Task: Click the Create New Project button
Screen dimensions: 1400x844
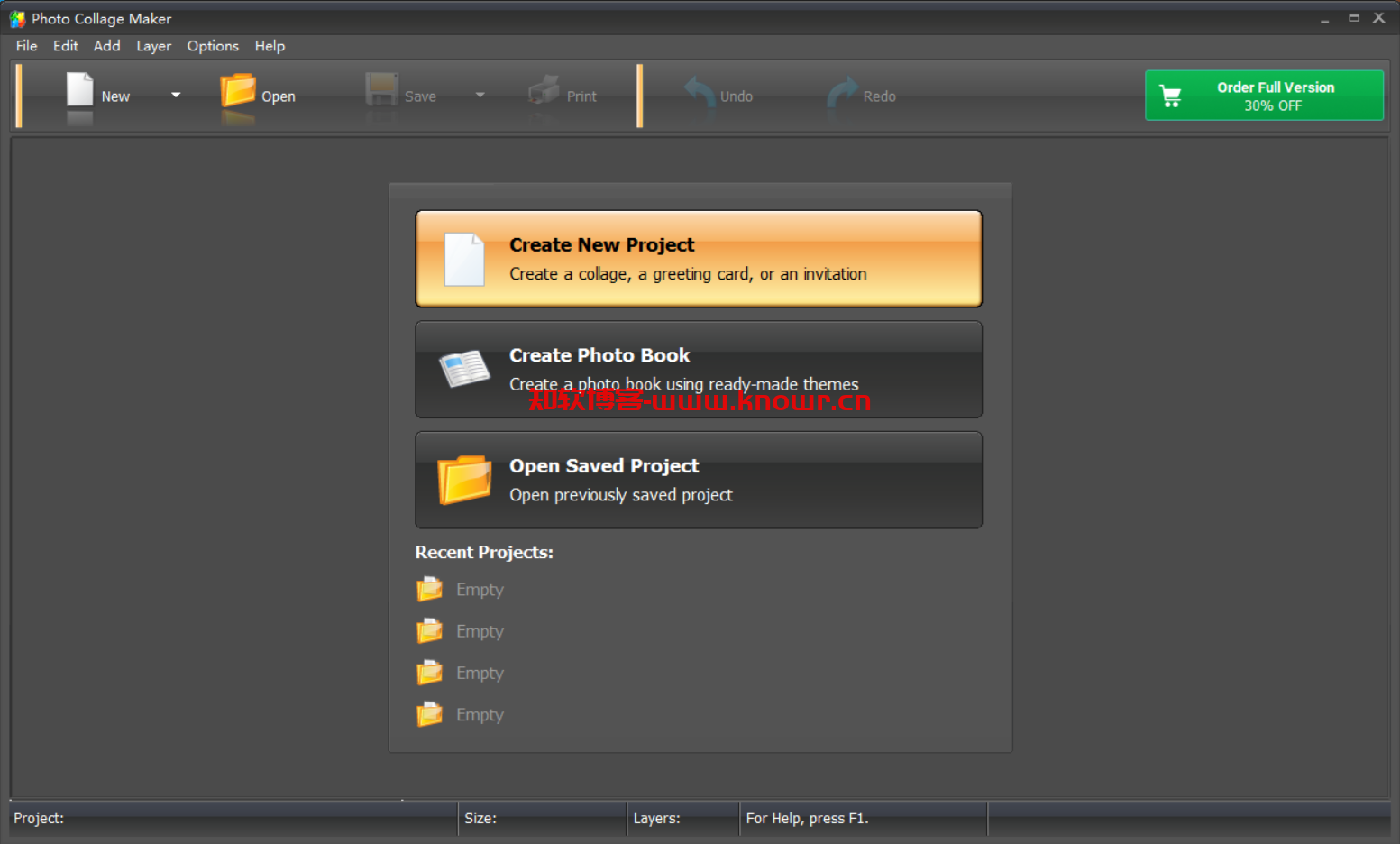Action: (699, 259)
